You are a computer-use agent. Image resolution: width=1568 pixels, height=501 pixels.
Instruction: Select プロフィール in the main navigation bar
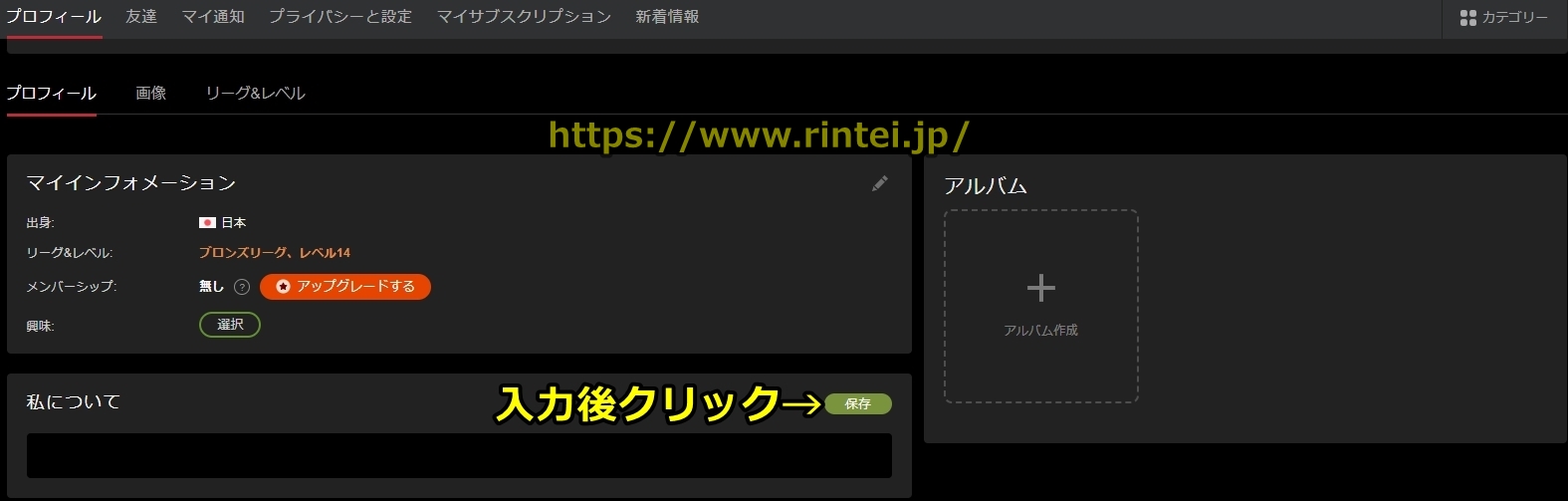(x=54, y=17)
